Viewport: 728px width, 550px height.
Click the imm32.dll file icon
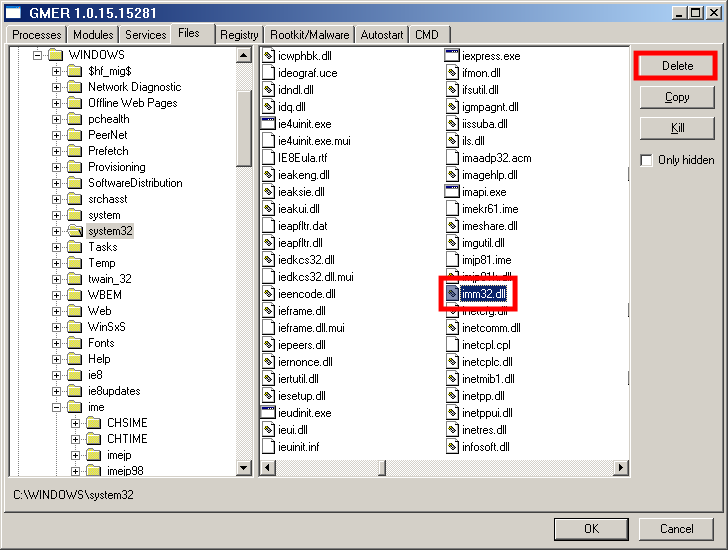click(x=453, y=294)
